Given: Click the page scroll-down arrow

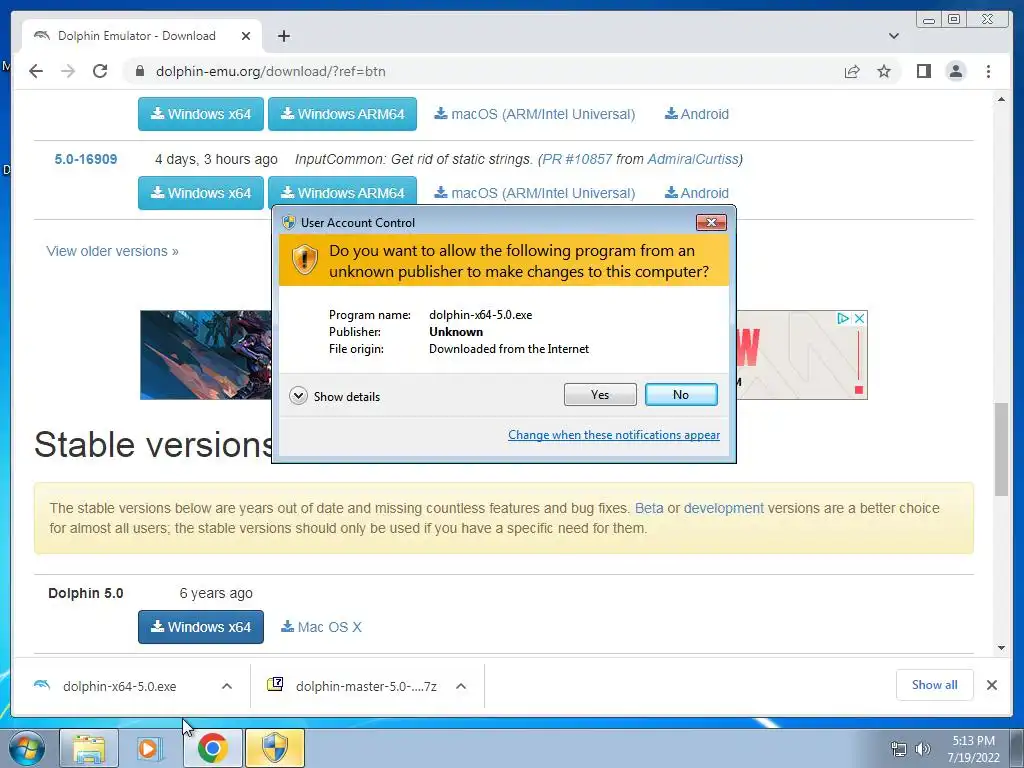Looking at the screenshot, I should pyautogui.click(x=1002, y=648).
